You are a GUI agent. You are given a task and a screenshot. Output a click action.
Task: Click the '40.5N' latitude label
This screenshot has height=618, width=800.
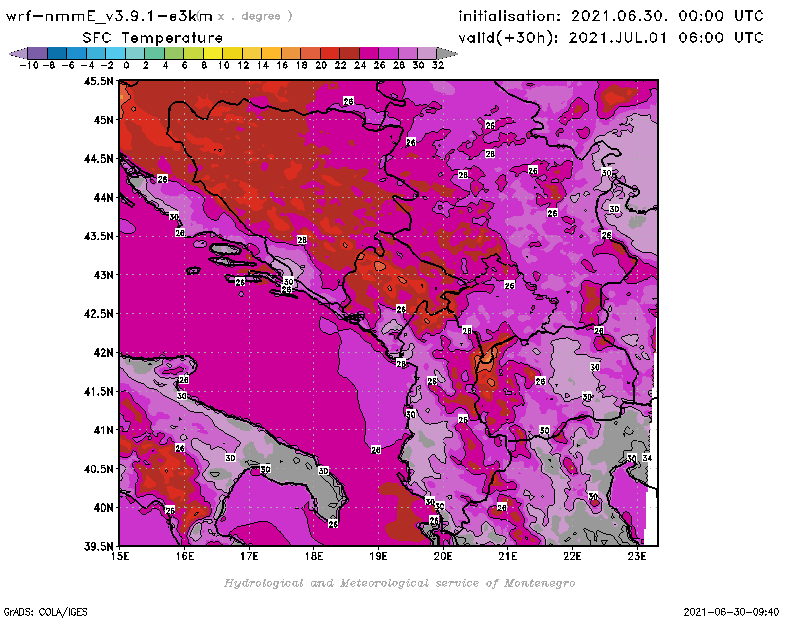pyautogui.click(x=98, y=469)
